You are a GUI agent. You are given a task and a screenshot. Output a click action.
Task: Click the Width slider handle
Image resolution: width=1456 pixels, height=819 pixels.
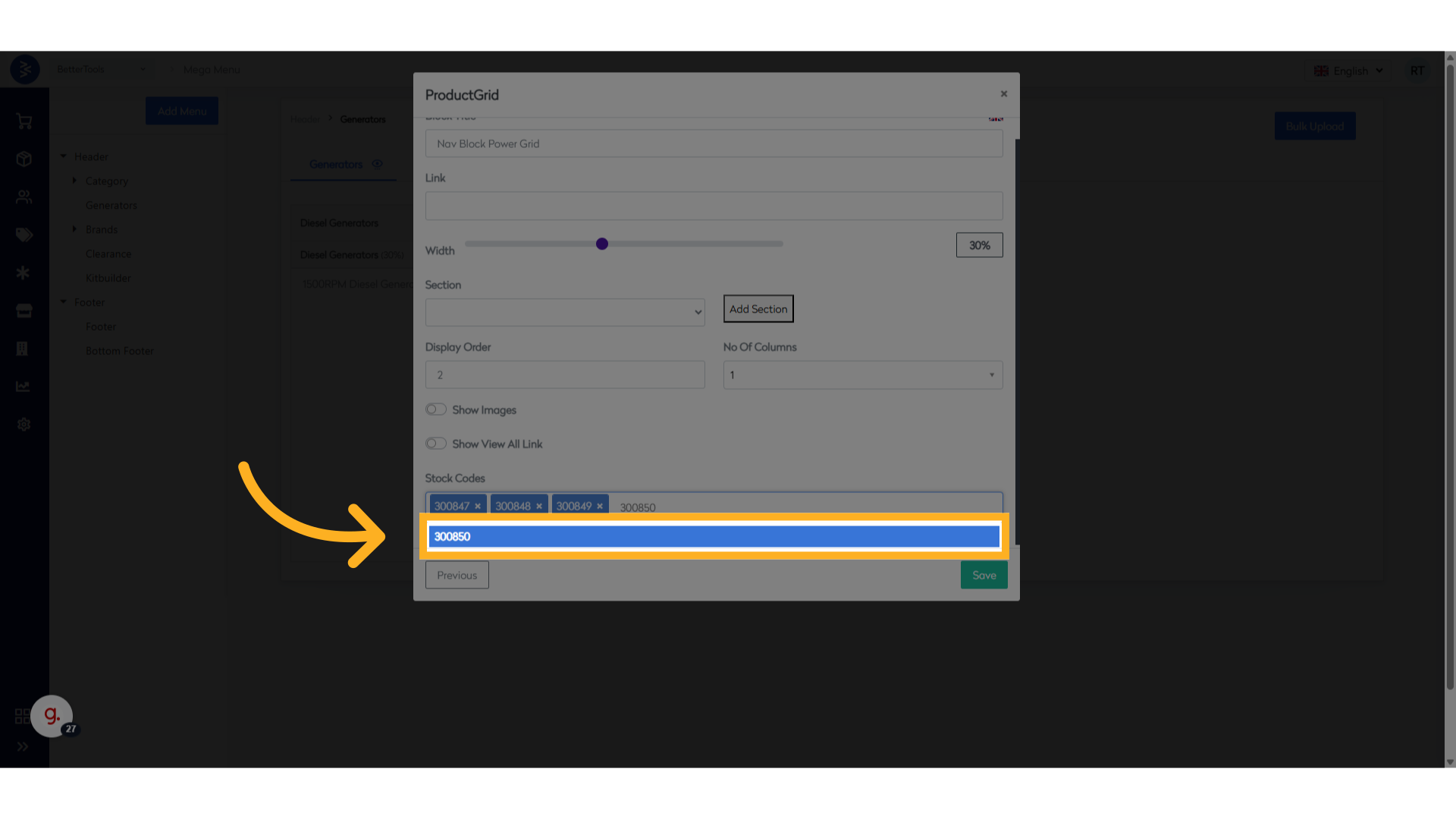click(x=601, y=244)
